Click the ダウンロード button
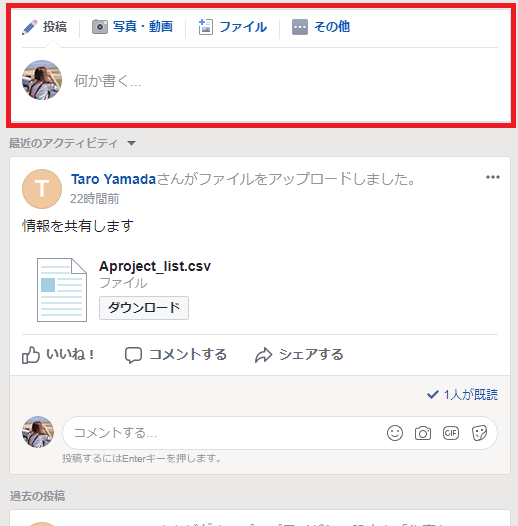 coord(144,308)
